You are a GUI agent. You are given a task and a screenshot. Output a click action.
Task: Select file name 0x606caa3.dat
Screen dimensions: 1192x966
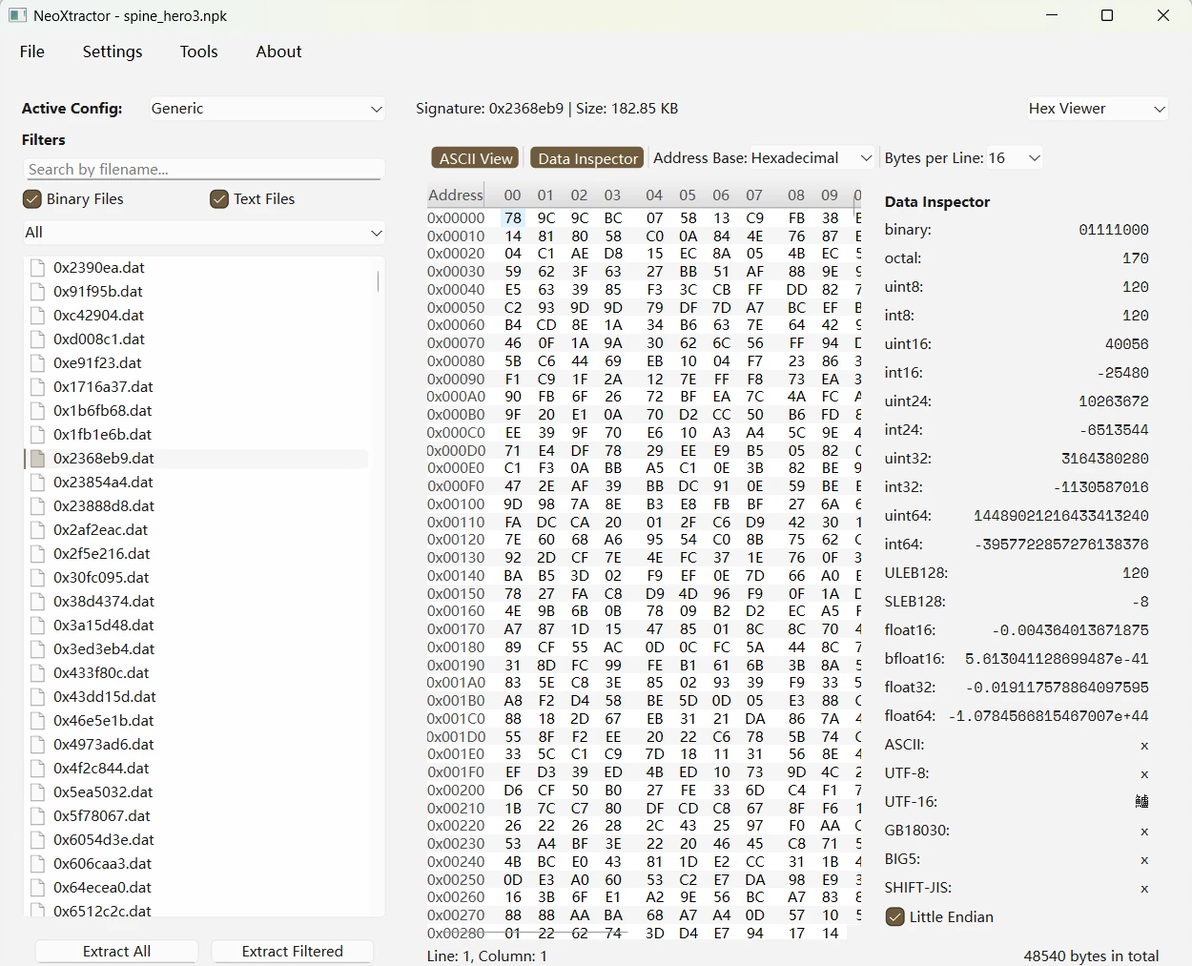[102, 863]
